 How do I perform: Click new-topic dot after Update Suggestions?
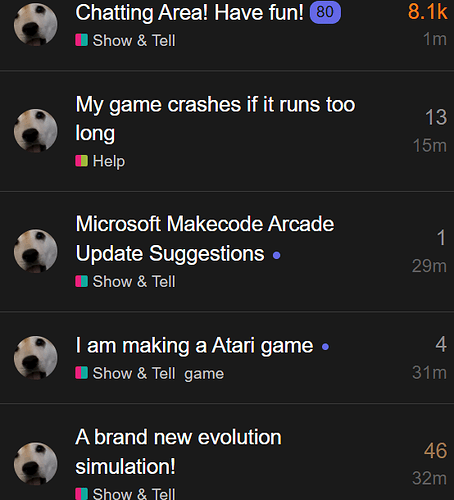tap(276, 255)
